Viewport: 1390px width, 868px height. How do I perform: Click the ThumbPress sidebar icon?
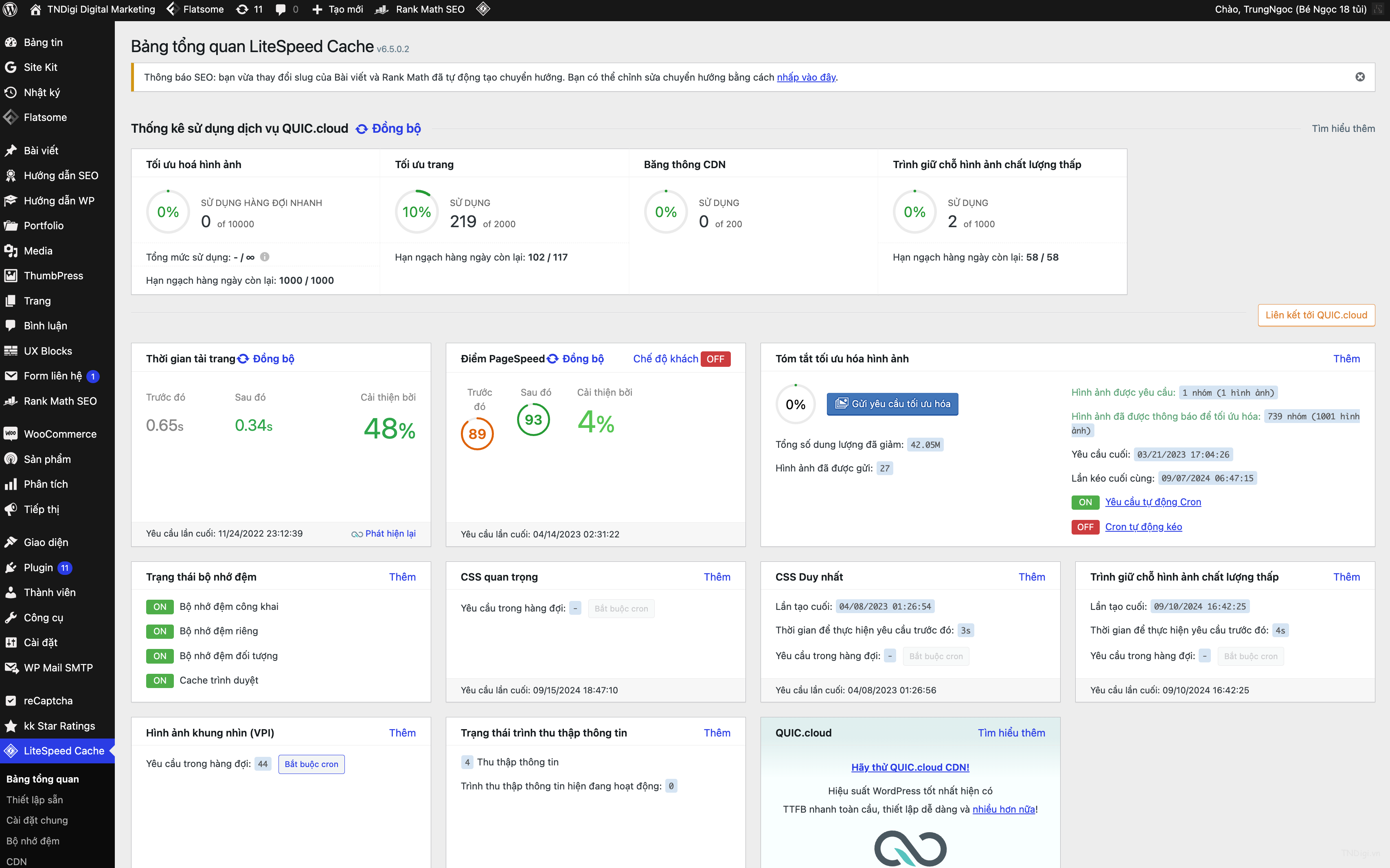tap(10, 276)
